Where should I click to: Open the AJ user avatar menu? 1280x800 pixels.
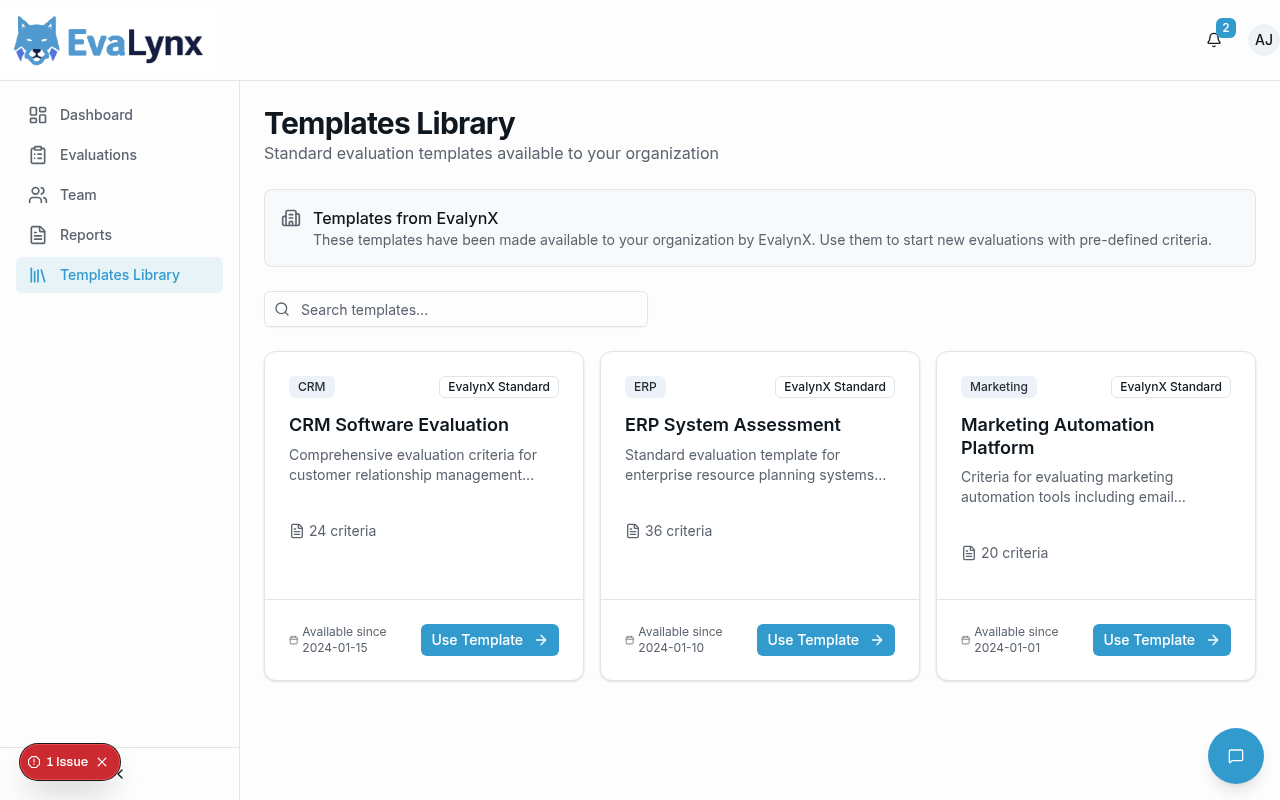click(x=1264, y=40)
